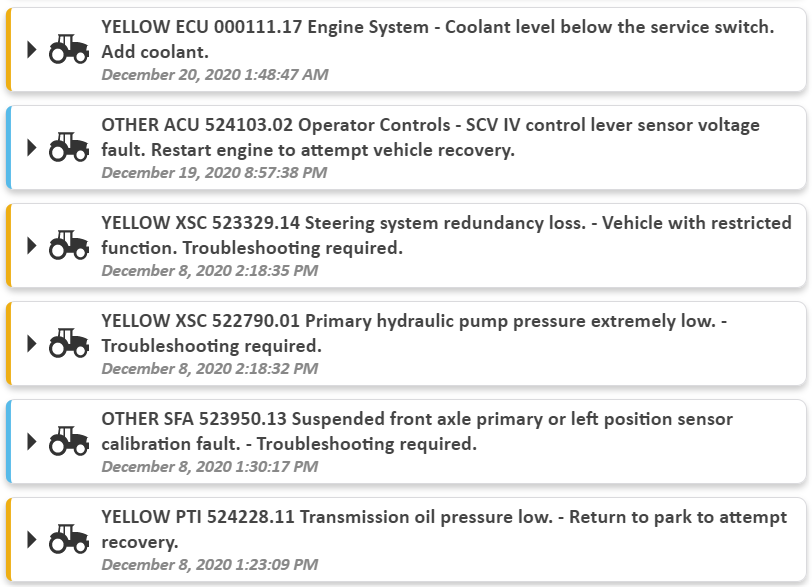Click tractor icon on PTI 524228.11 alert
Viewport: 812px width, 587px height.
(69, 539)
